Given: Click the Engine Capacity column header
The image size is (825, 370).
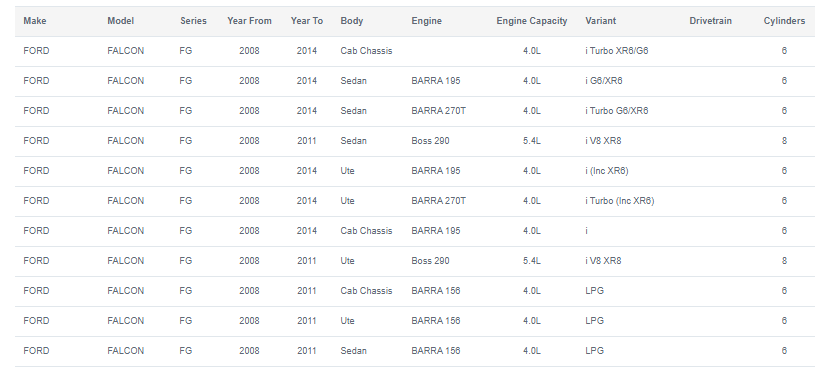Looking at the screenshot, I should pyautogui.click(x=531, y=21).
